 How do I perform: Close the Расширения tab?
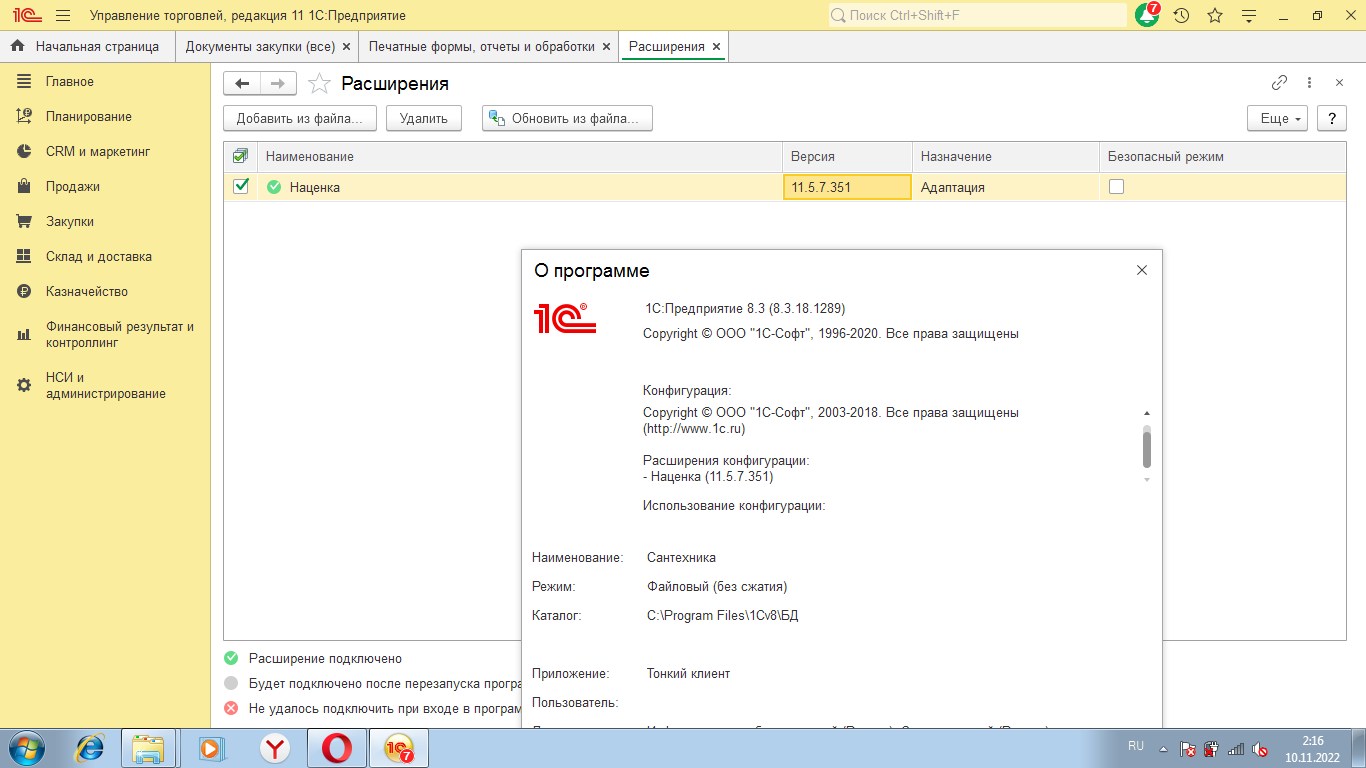pos(716,47)
